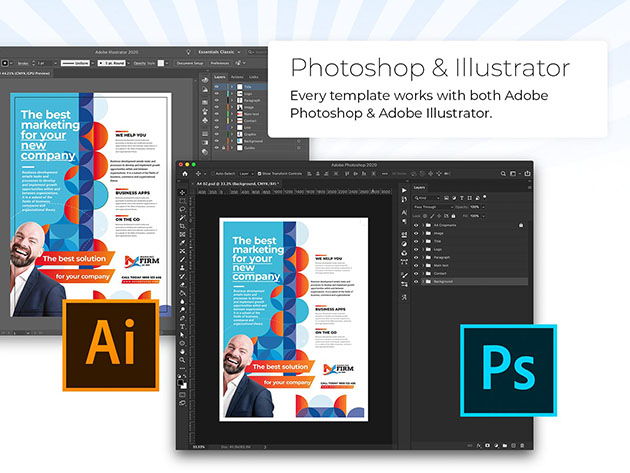Viewport: 630px width, 473px height.
Task: Click the Opacity style swatch in Illustrator
Action: 161,63
